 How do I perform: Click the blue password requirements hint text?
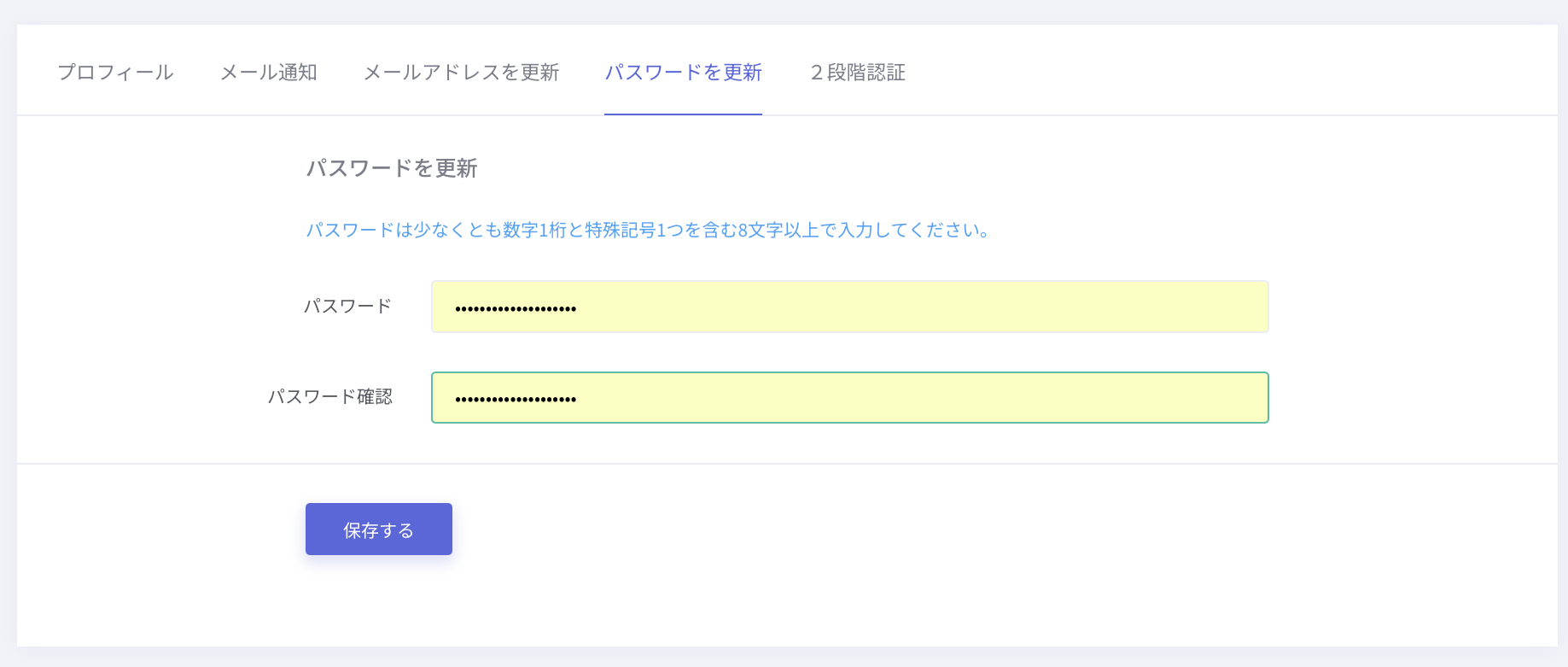coord(648,230)
